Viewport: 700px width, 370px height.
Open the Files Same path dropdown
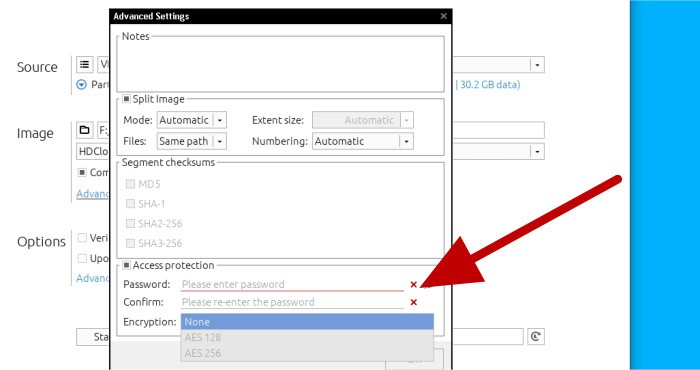point(192,141)
